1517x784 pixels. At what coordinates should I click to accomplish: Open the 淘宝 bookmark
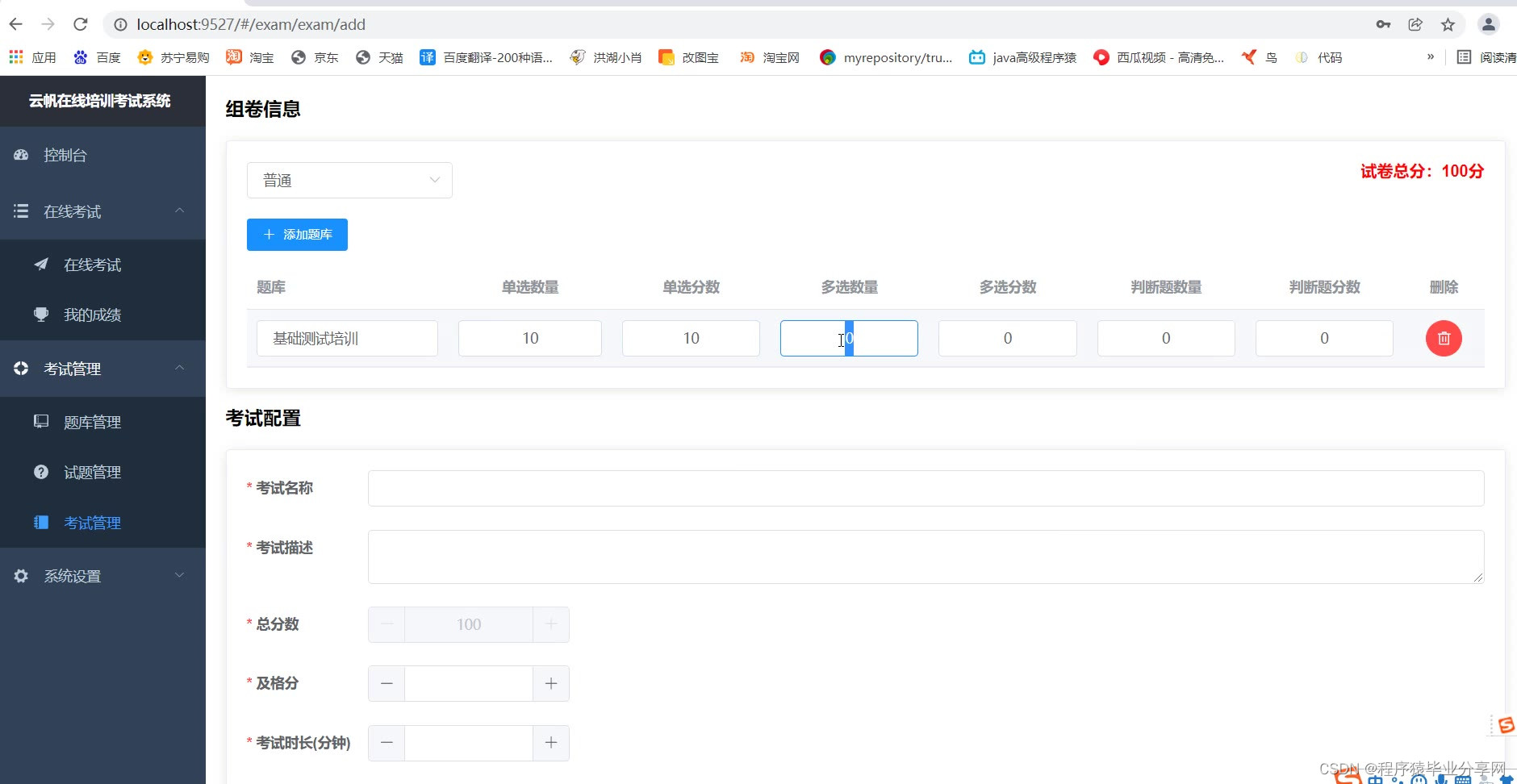[250, 57]
